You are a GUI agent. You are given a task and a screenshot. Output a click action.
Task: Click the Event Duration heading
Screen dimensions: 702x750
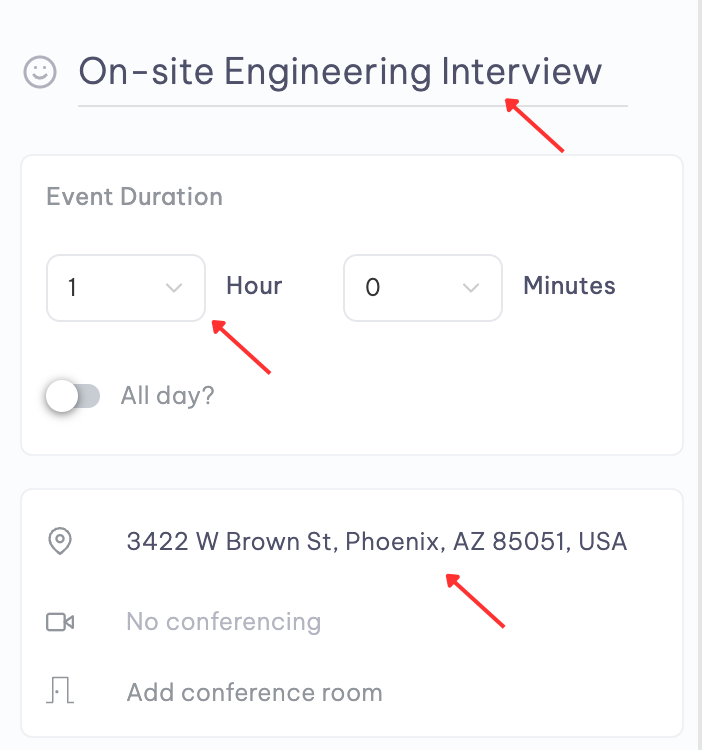134,197
